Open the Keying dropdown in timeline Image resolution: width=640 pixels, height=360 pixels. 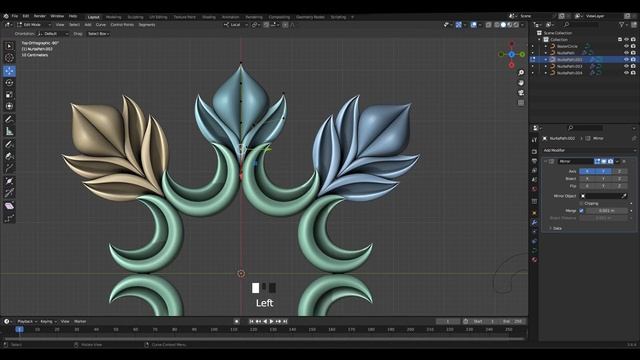pyautogui.click(x=48, y=322)
